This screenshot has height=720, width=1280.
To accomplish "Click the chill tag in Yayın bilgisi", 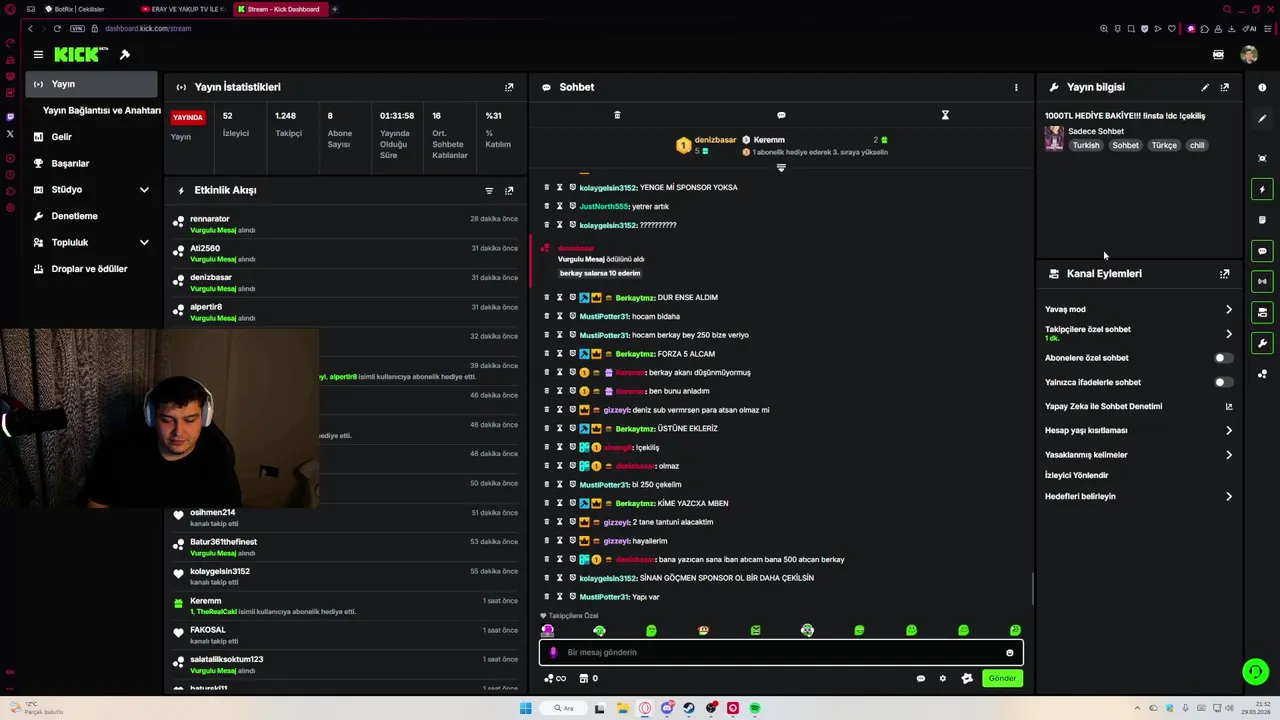I will pos(1197,145).
